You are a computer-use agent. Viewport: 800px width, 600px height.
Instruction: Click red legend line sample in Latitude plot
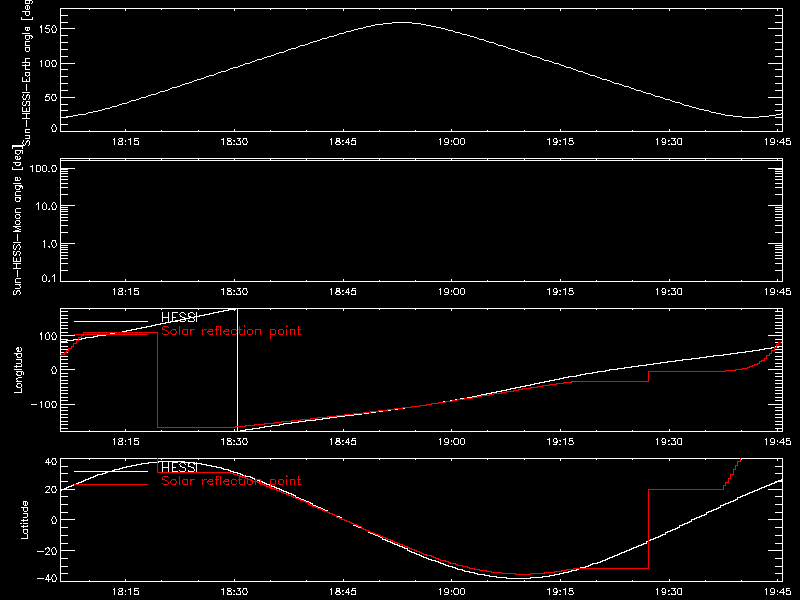coord(111,484)
